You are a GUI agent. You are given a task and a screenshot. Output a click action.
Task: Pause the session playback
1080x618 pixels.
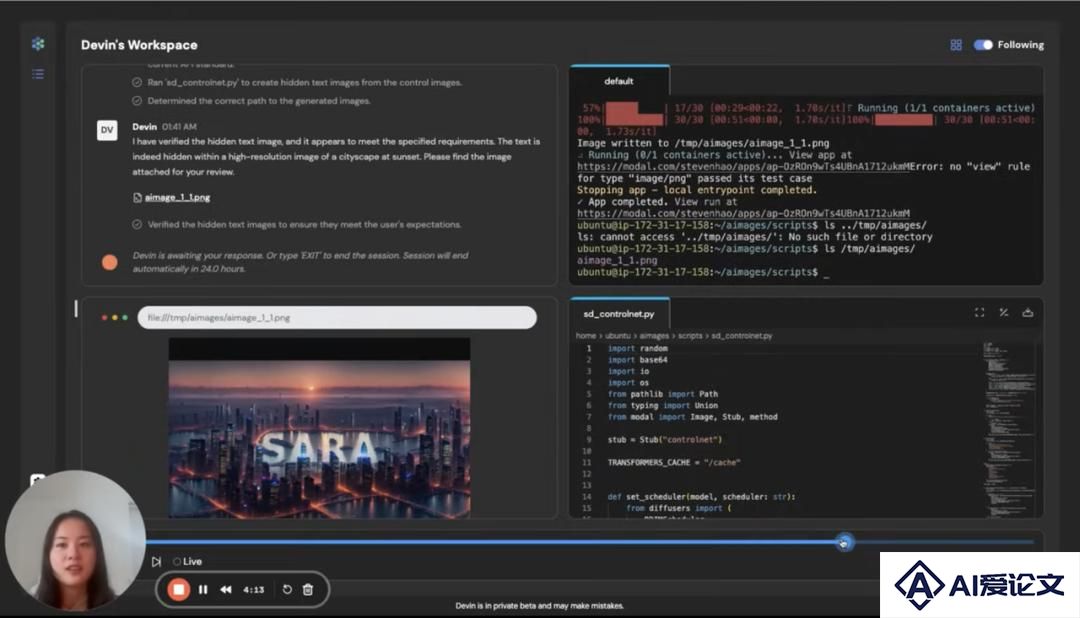203,590
